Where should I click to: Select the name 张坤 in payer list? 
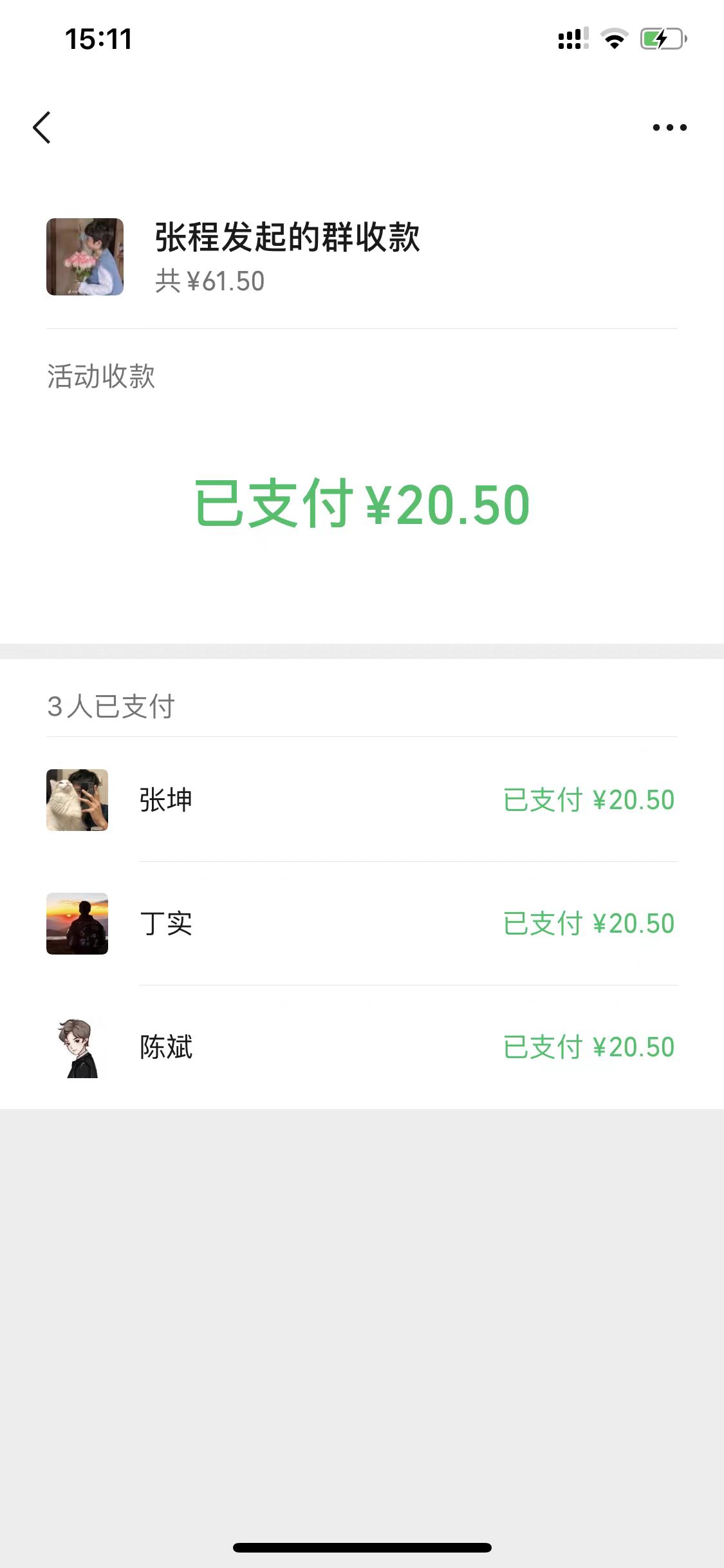(x=166, y=800)
